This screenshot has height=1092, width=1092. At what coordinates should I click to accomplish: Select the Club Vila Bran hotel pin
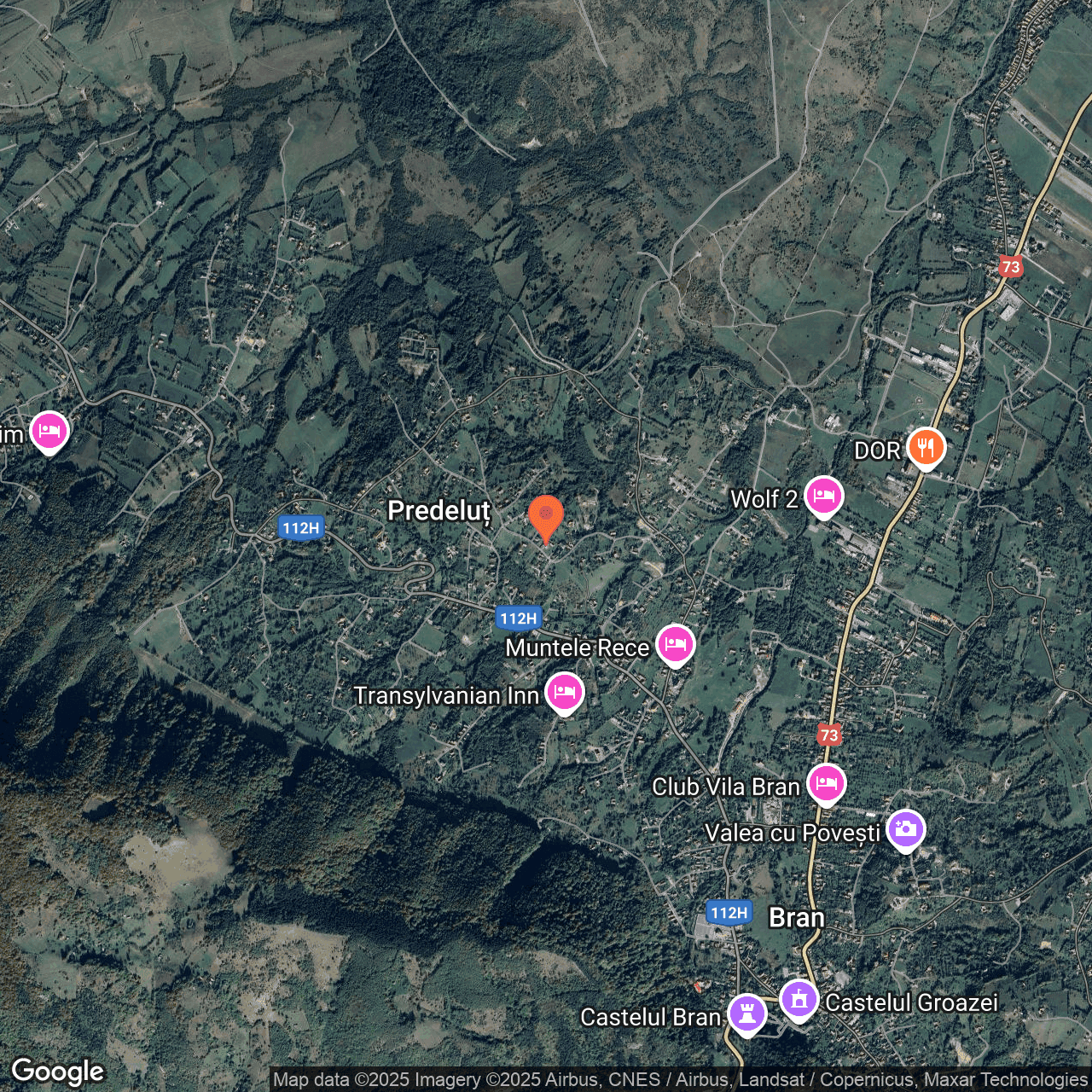point(826,783)
